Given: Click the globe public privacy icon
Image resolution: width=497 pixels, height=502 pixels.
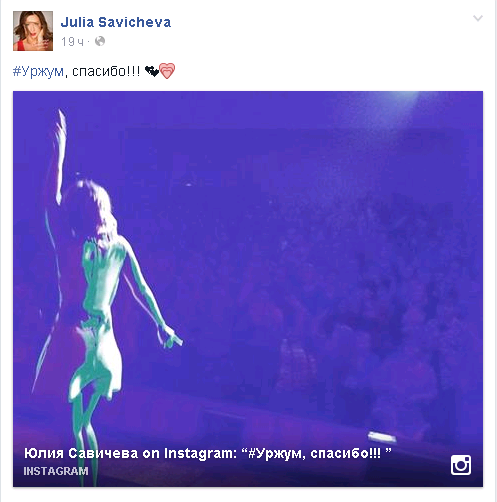Looking at the screenshot, I should click(100, 41).
